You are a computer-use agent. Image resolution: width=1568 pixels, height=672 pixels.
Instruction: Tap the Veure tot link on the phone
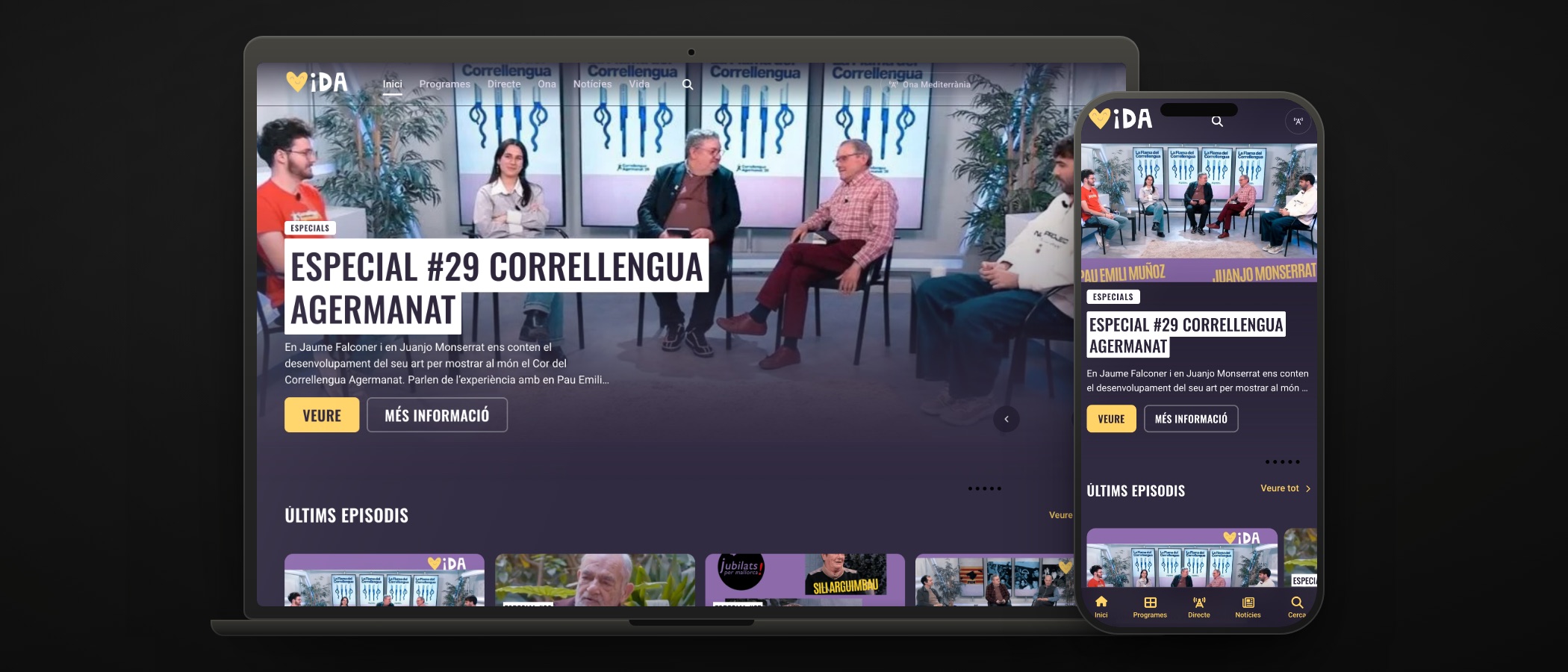pyautogui.click(x=1280, y=488)
